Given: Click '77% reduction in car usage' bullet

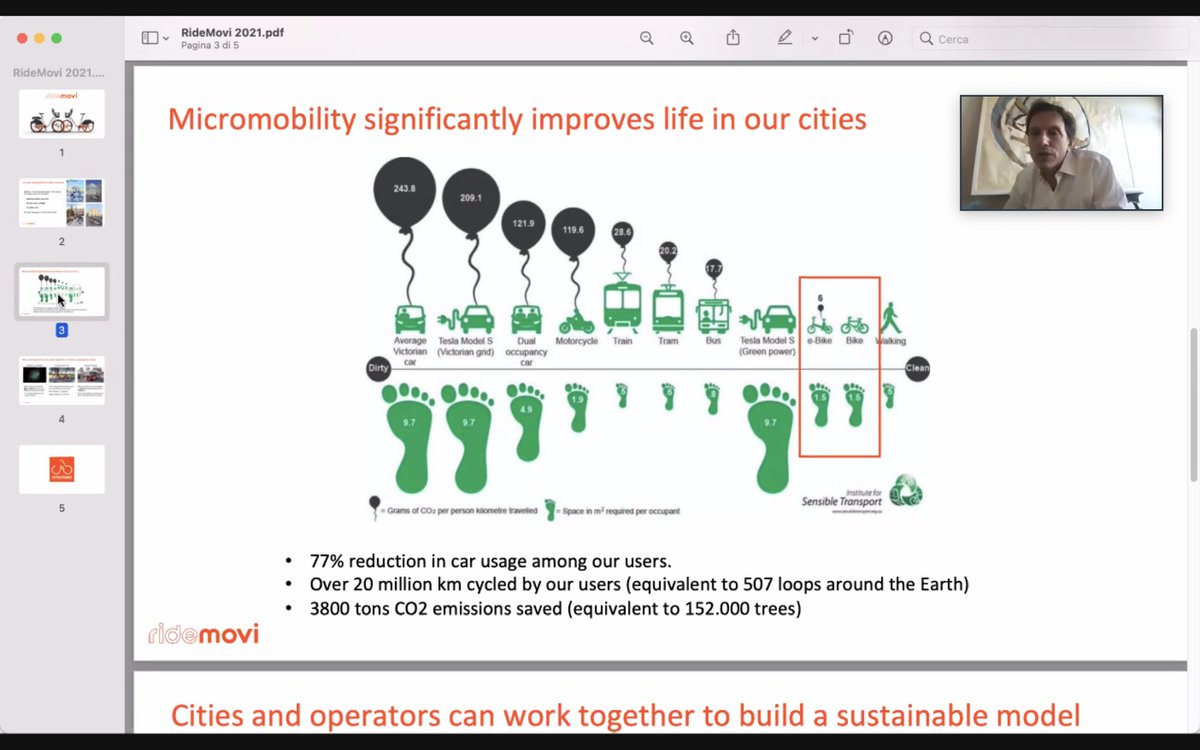Looking at the screenshot, I should point(490,560).
